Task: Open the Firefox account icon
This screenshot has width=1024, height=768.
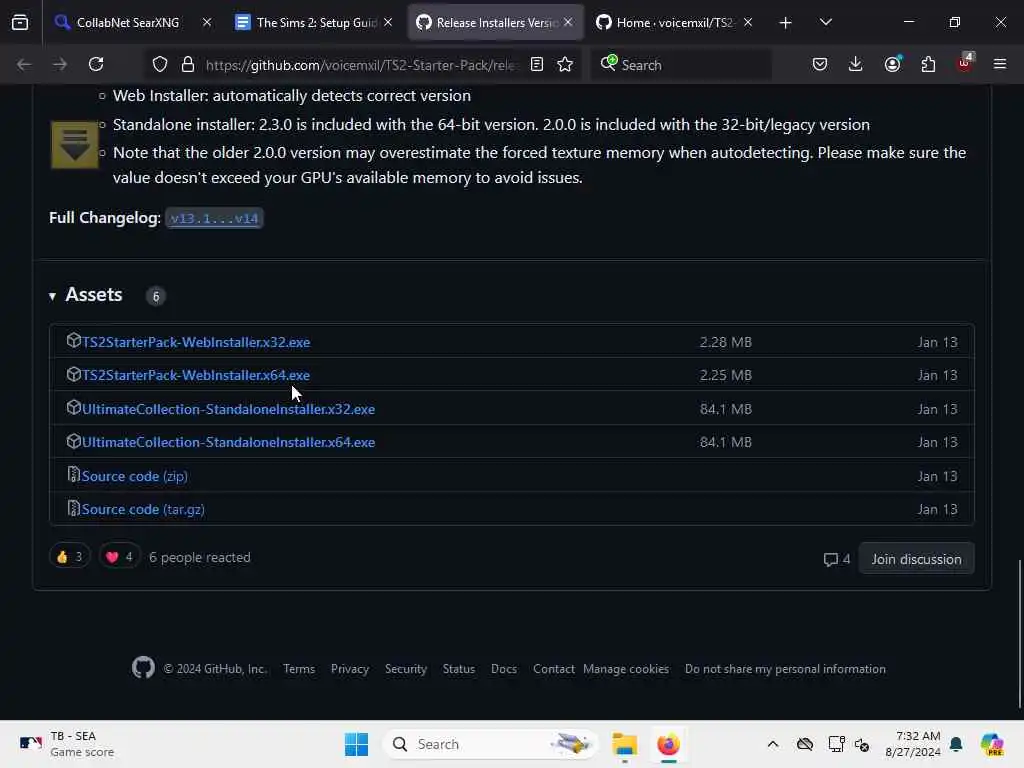Action: click(892, 64)
